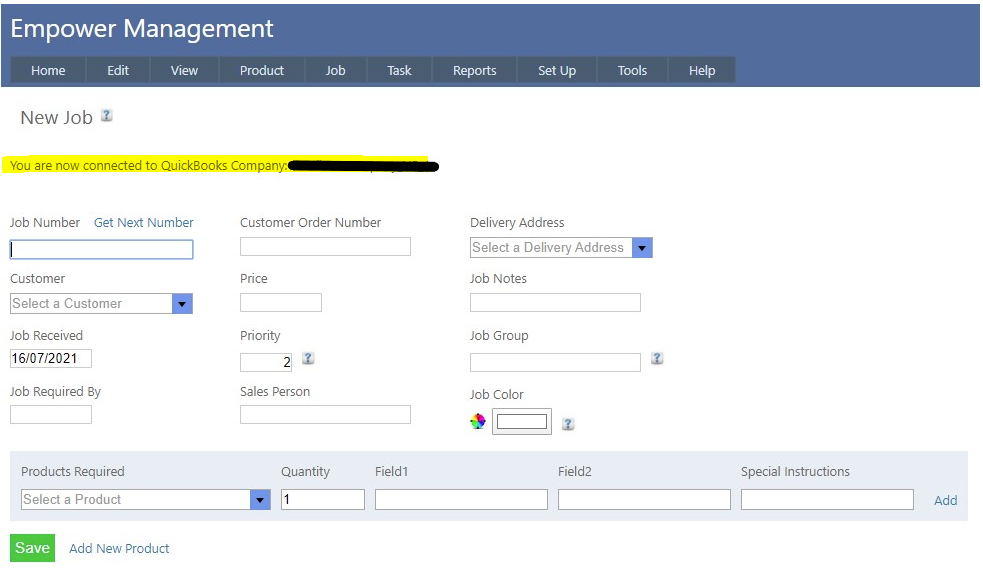Viewport: 983px width, 575px height.
Task: Open the Product menu
Action: tap(262, 71)
